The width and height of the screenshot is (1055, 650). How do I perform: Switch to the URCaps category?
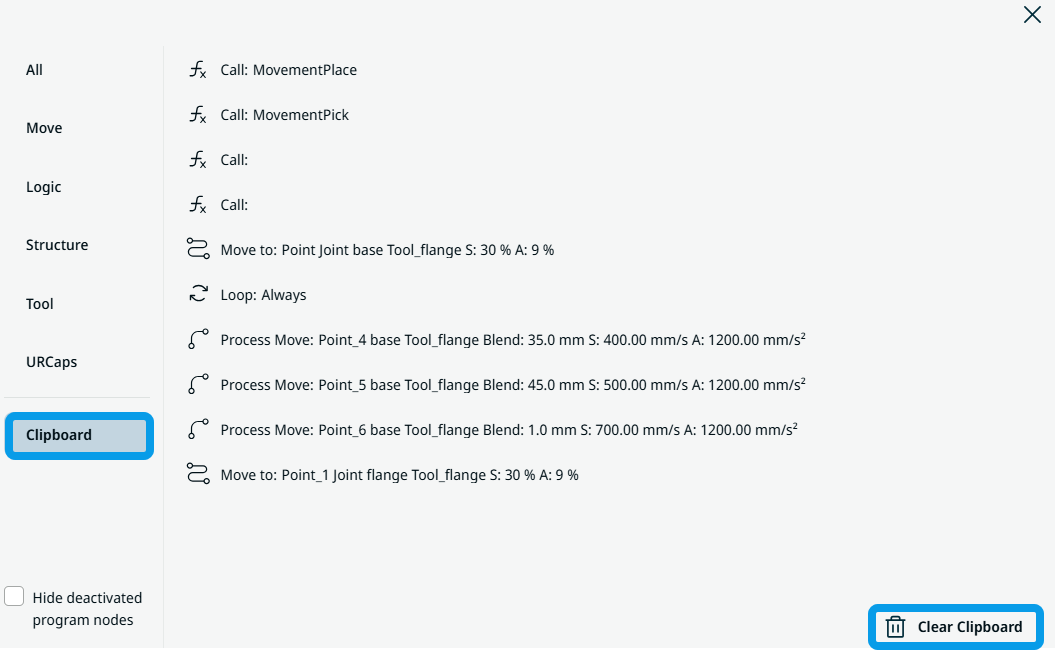[51, 362]
